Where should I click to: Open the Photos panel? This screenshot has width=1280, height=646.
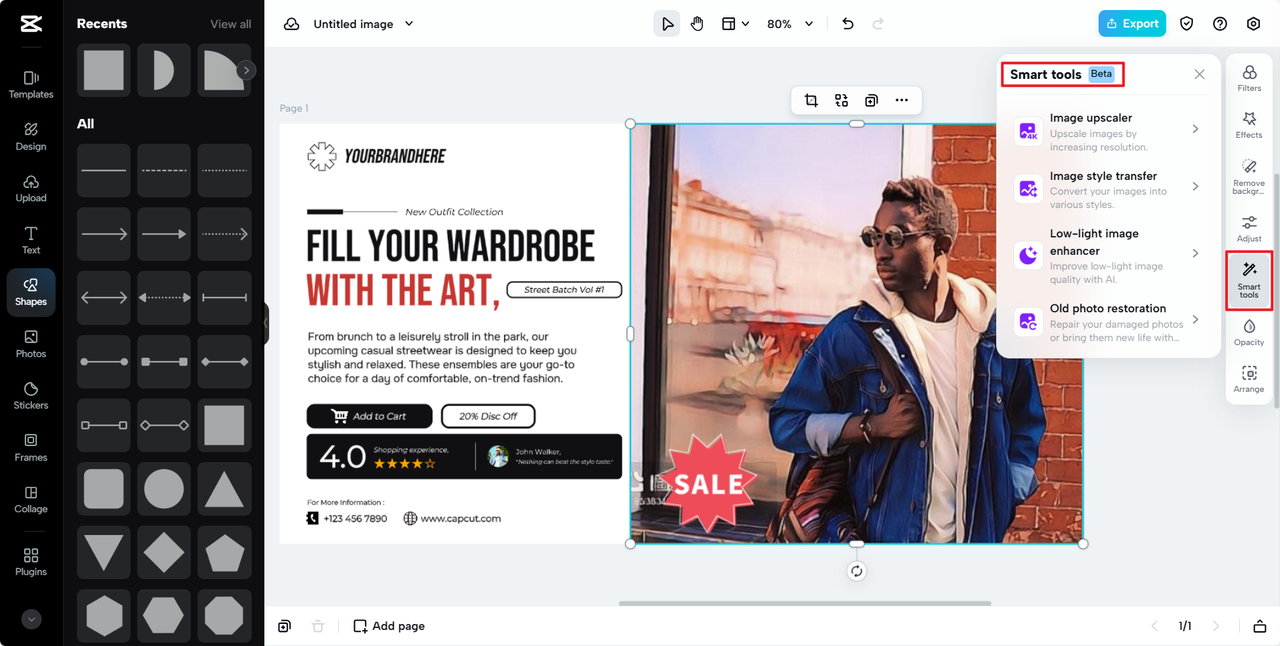31,344
